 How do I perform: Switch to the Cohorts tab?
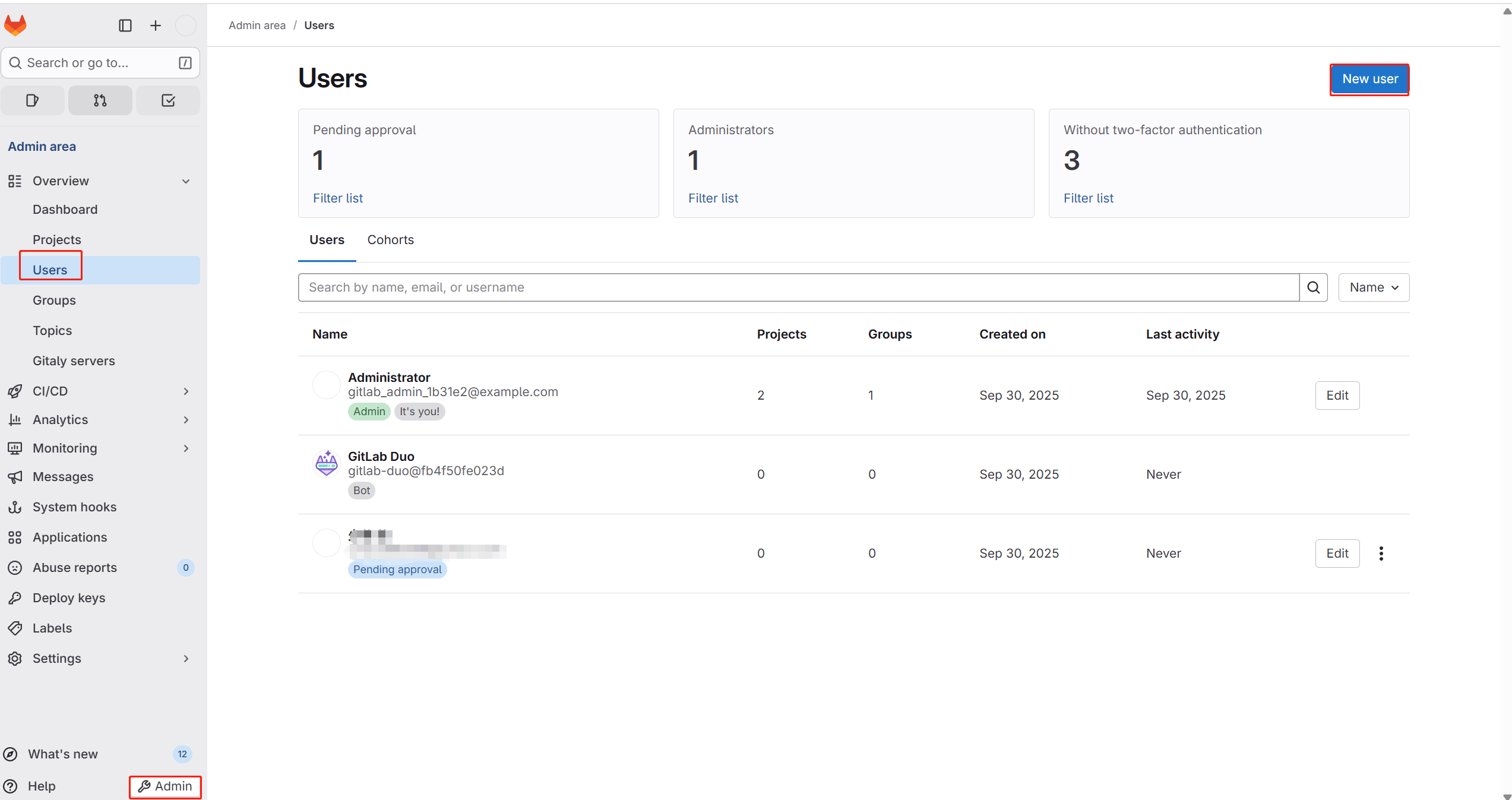[390, 240]
